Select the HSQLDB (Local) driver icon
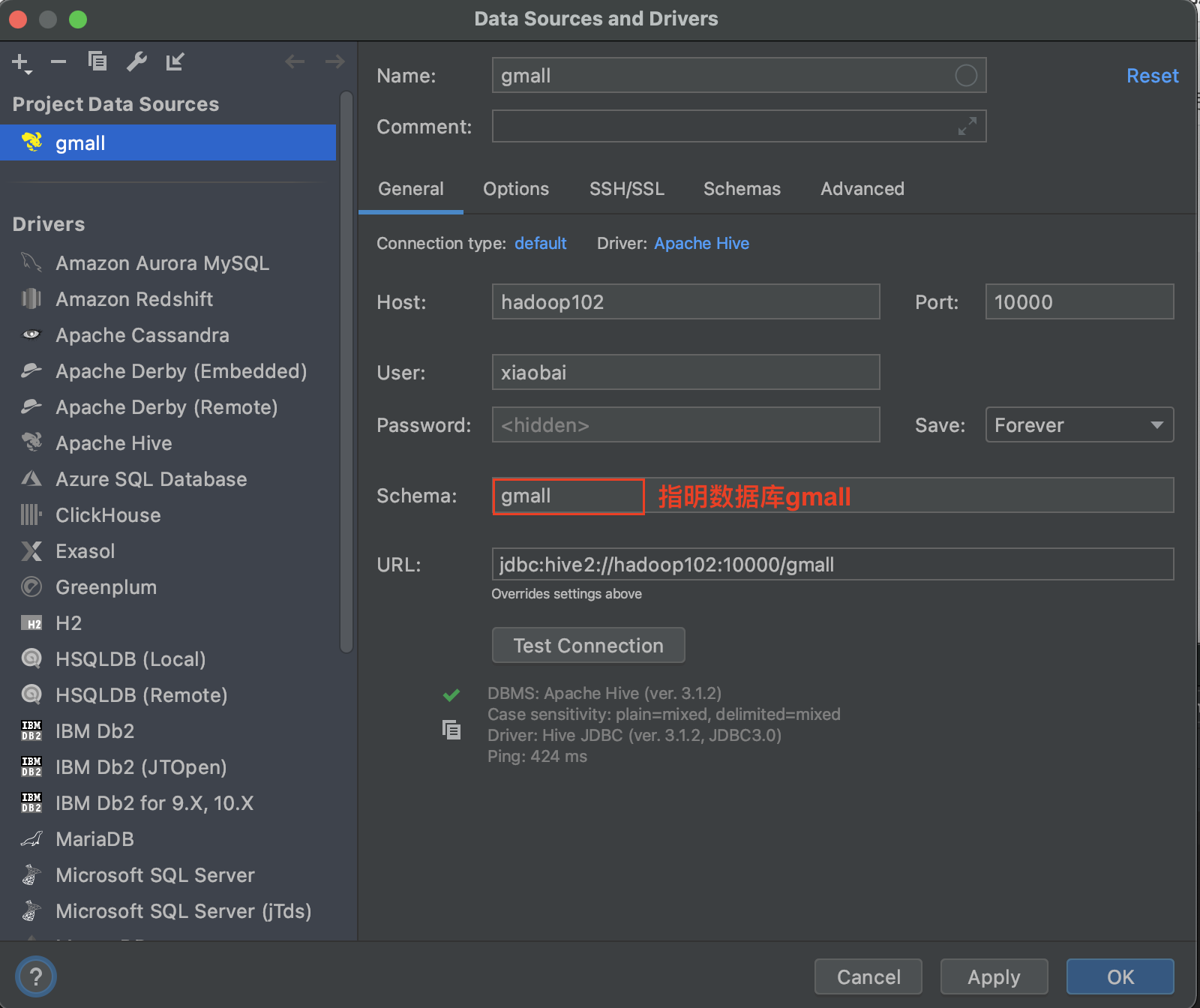Viewport: 1200px width, 1008px height. coord(31,658)
